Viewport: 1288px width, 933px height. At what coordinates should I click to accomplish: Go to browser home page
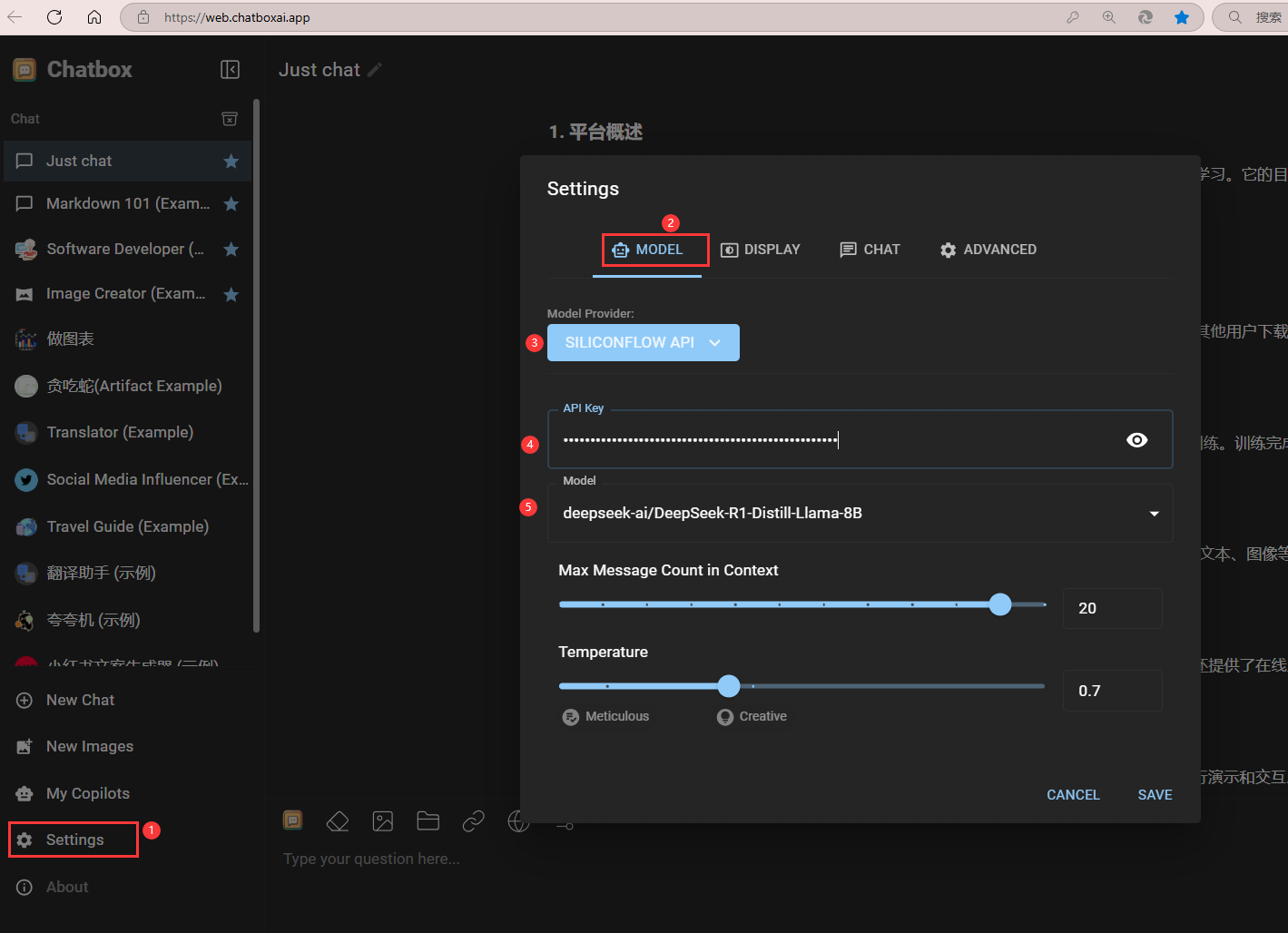[x=94, y=17]
